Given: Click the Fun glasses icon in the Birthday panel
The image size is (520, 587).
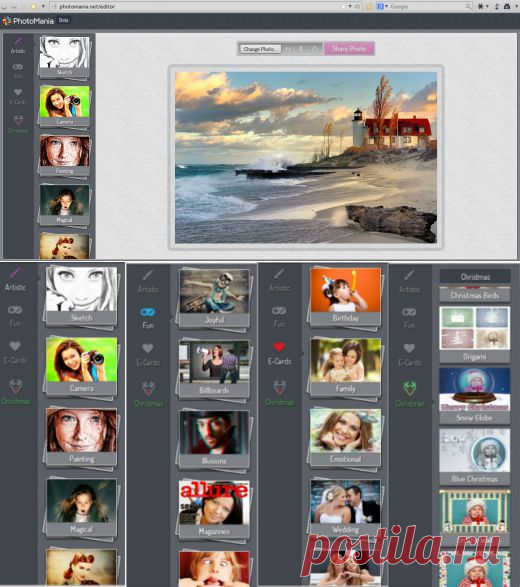Looking at the screenshot, I should [279, 310].
